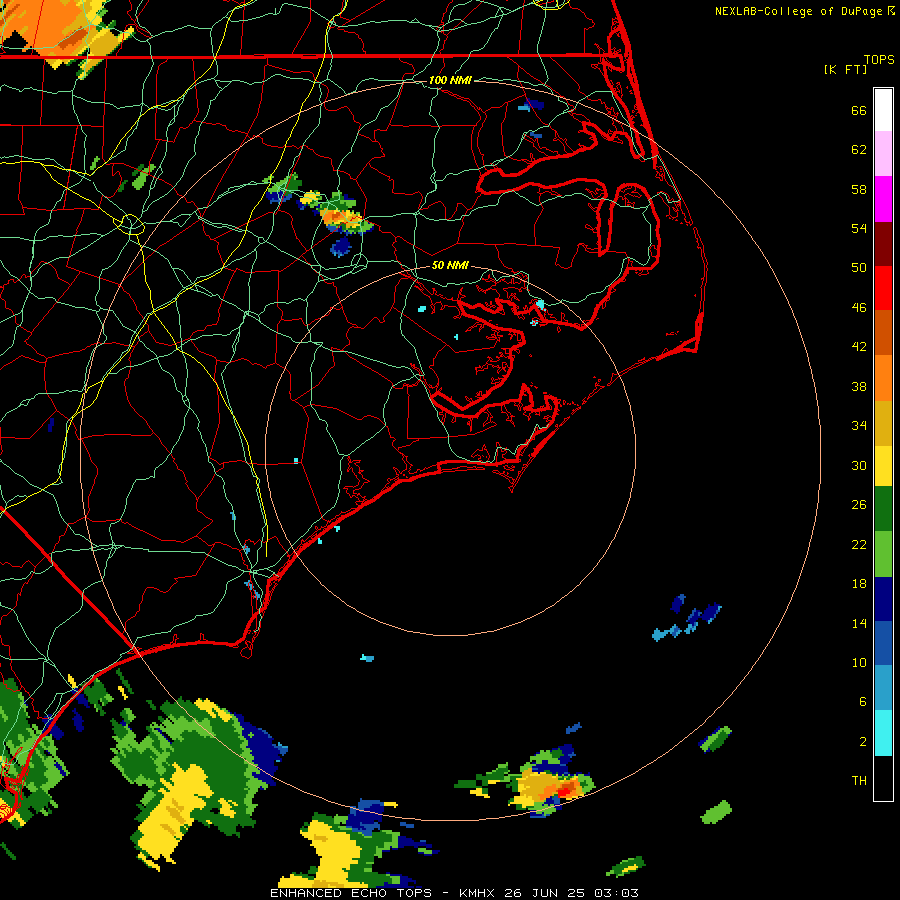This screenshot has height=900, width=900.
Task: Click the bright red swatch in the legend
Action: (x=883, y=288)
